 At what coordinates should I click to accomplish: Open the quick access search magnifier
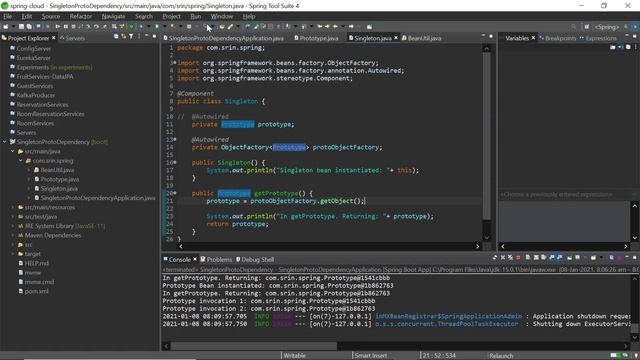point(573,27)
